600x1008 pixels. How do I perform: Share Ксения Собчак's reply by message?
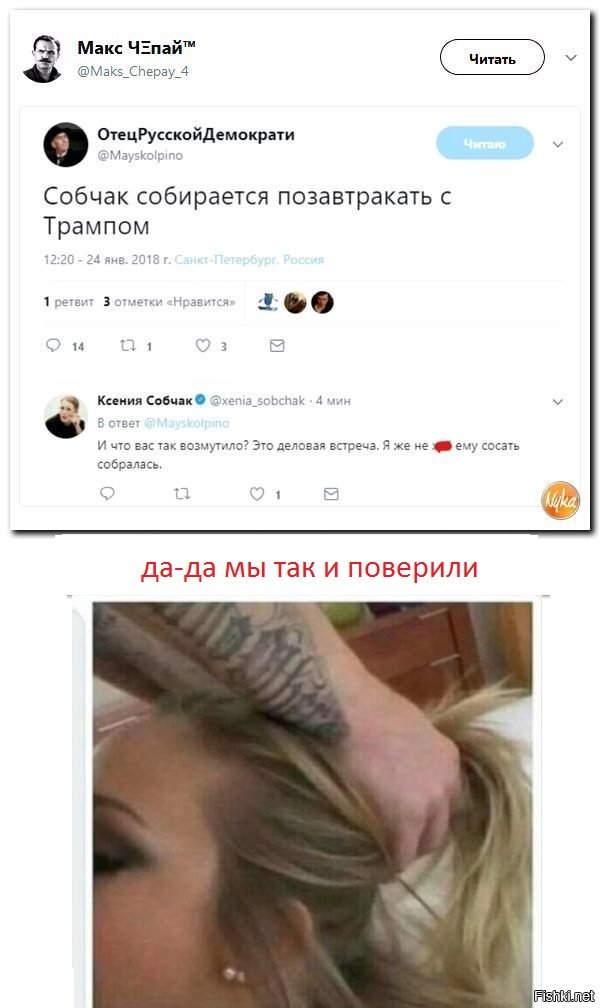coord(331,494)
